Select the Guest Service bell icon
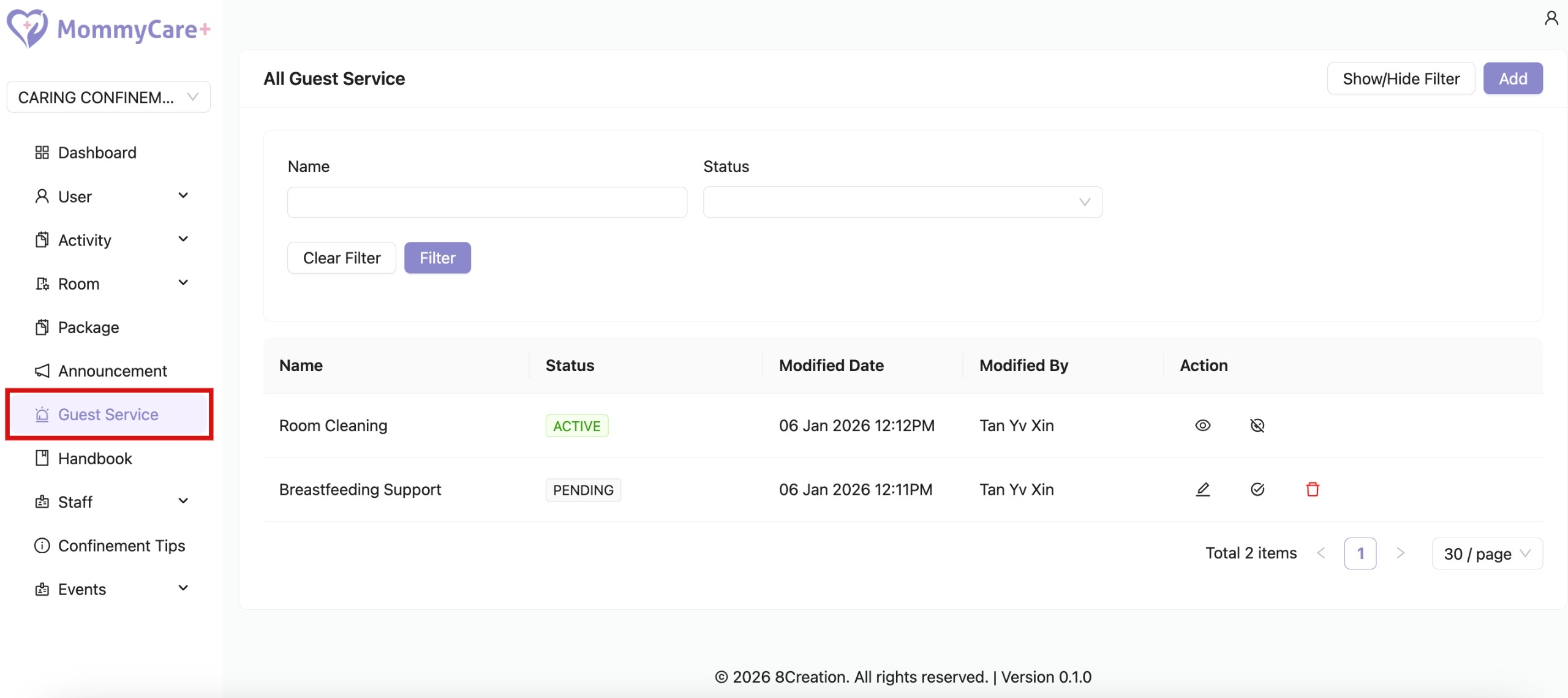Screen dimensions: 1568x698 [42, 415]
